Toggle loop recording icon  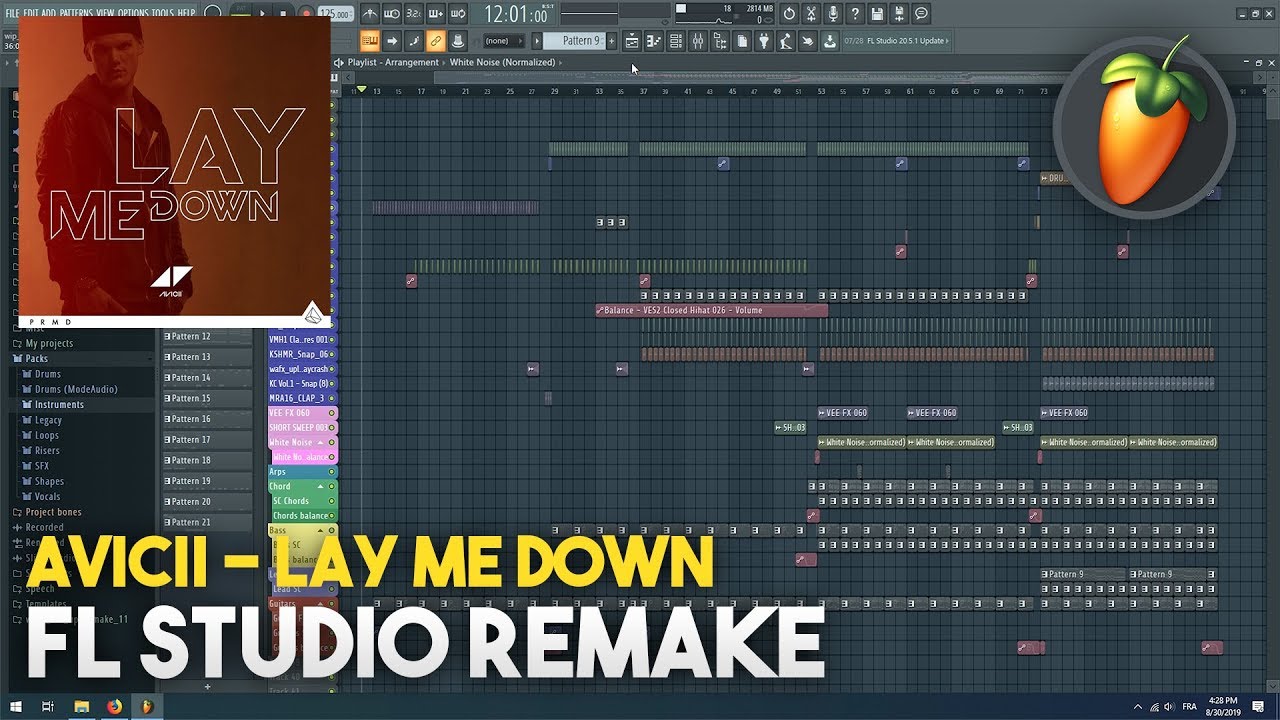458,14
